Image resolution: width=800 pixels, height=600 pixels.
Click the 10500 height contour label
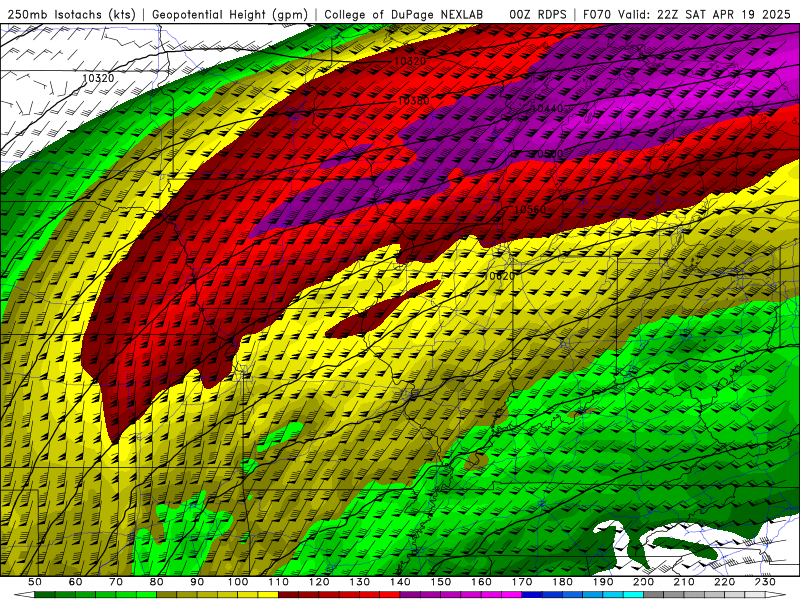(x=546, y=154)
